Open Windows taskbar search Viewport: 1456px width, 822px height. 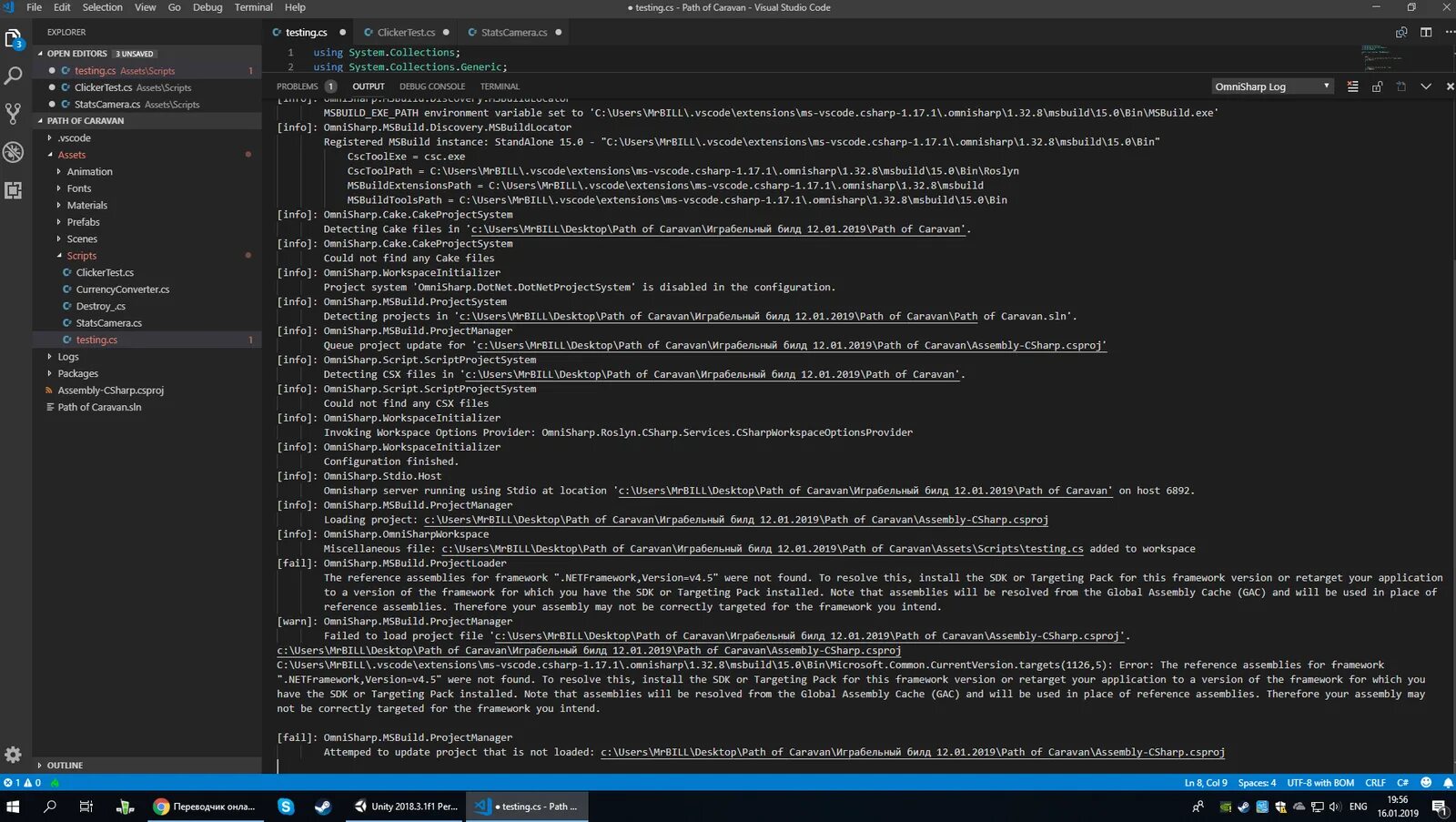[50, 807]
